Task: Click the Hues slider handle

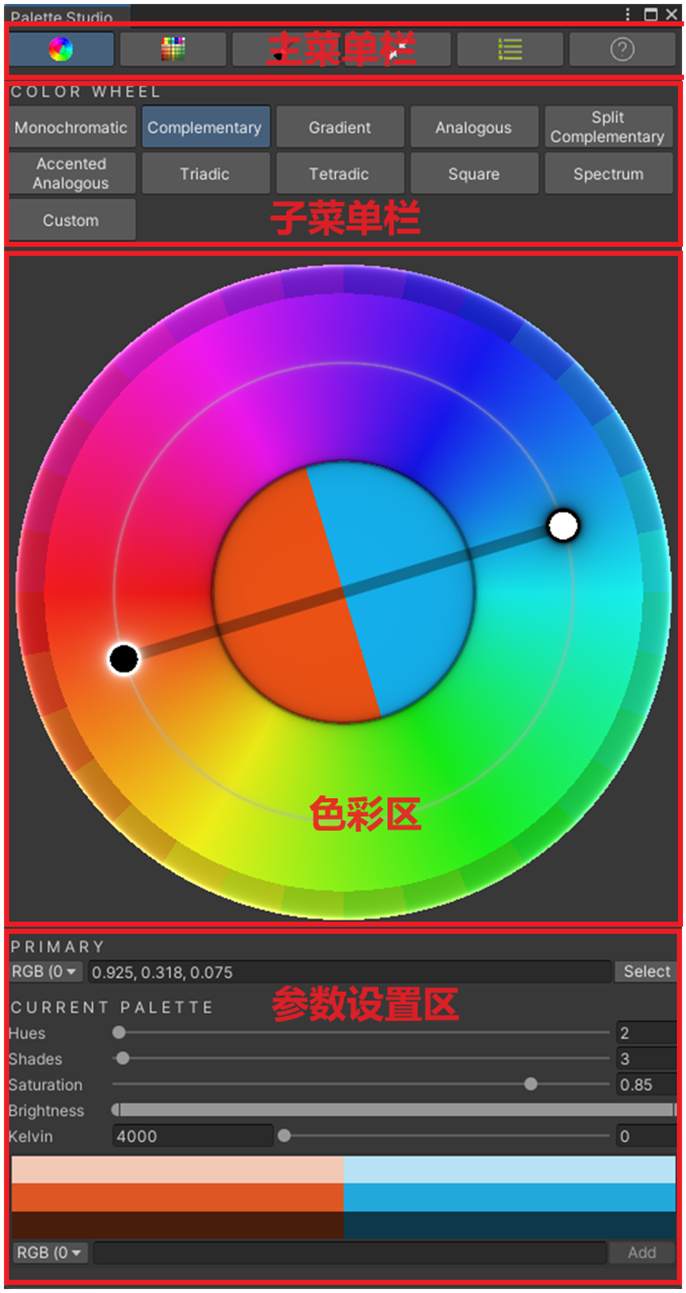Action: [119, 1033]
